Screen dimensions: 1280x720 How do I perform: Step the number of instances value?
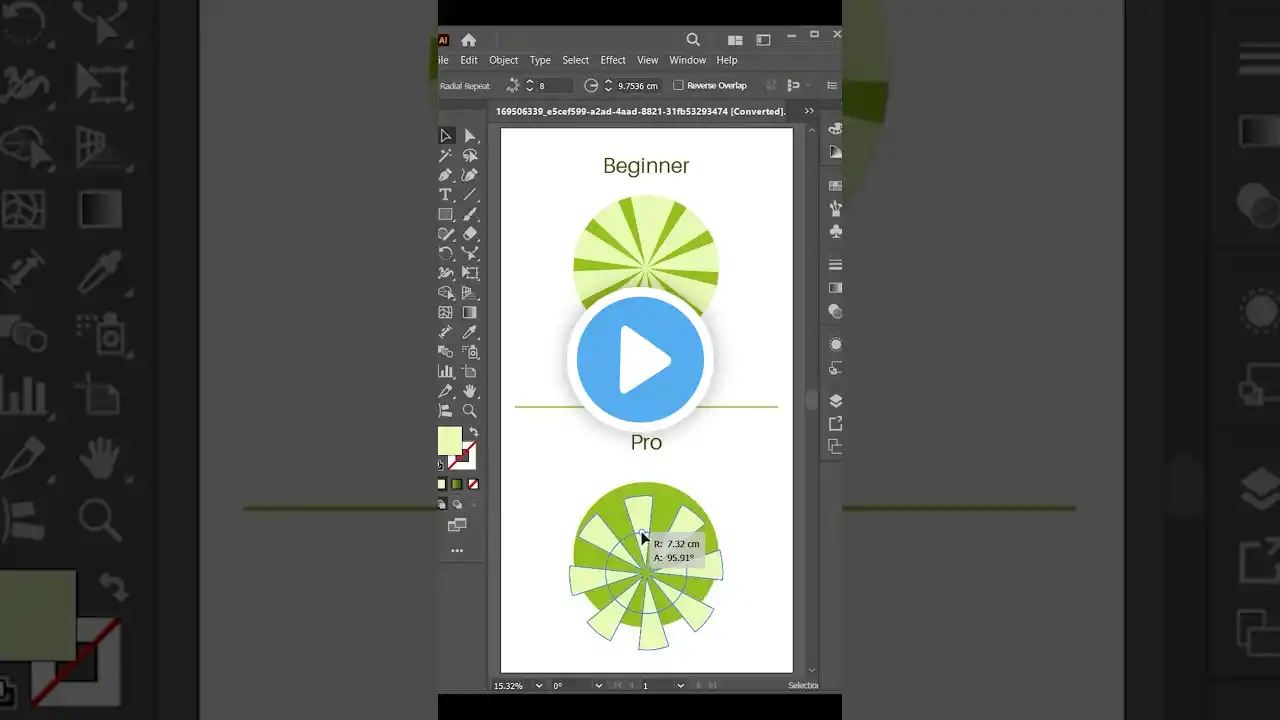point(530,86)
